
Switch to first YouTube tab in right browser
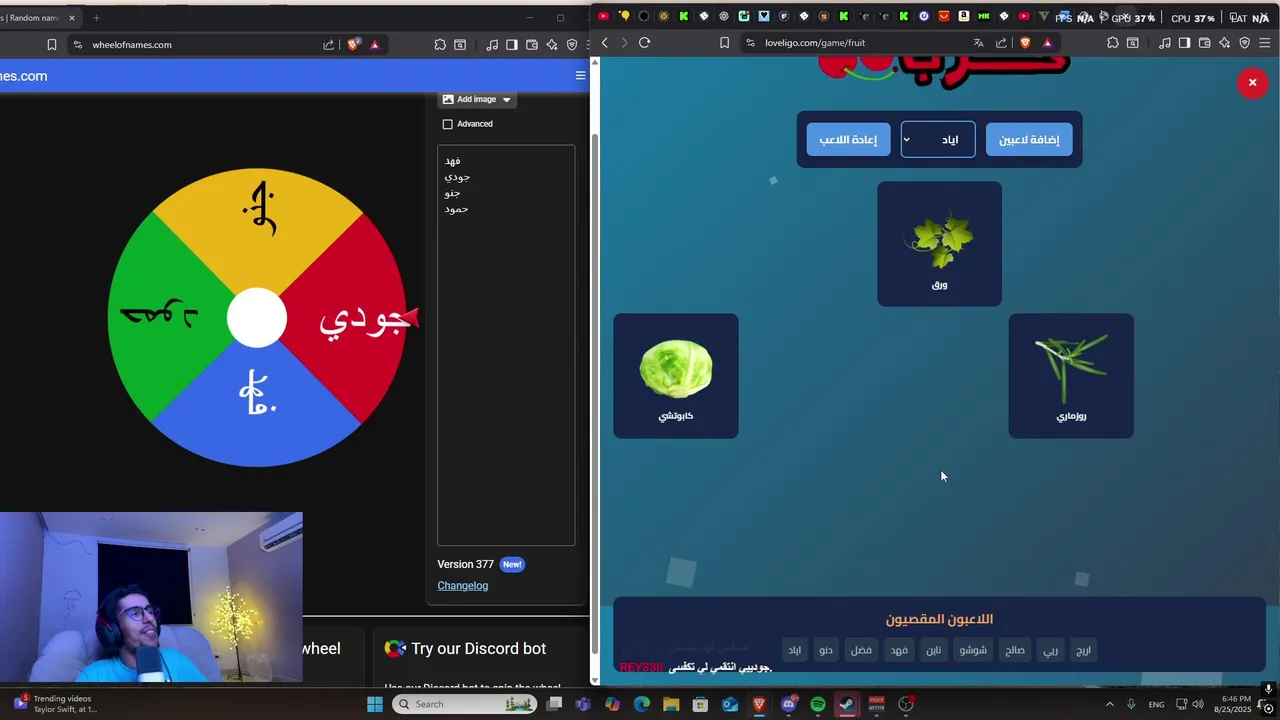[x=604, y=16]
